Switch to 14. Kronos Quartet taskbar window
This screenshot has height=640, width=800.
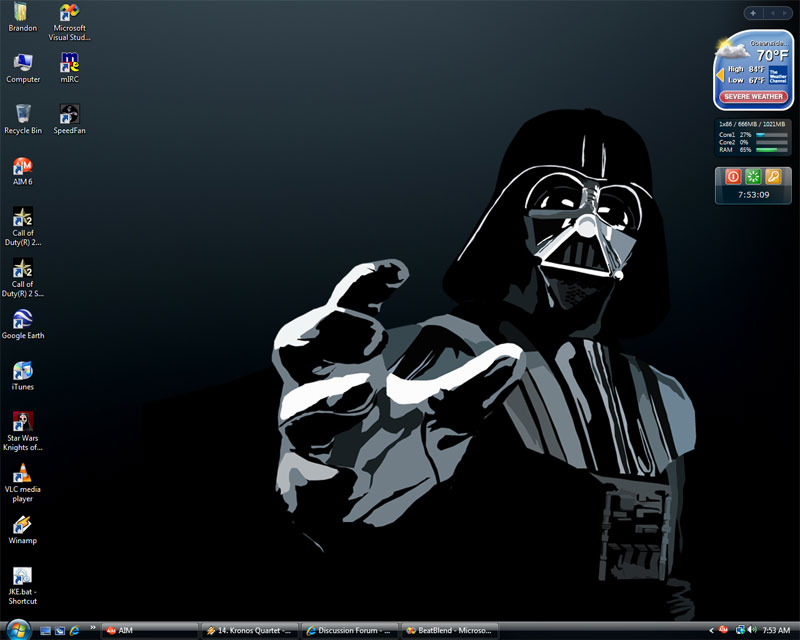click(250, 631)
